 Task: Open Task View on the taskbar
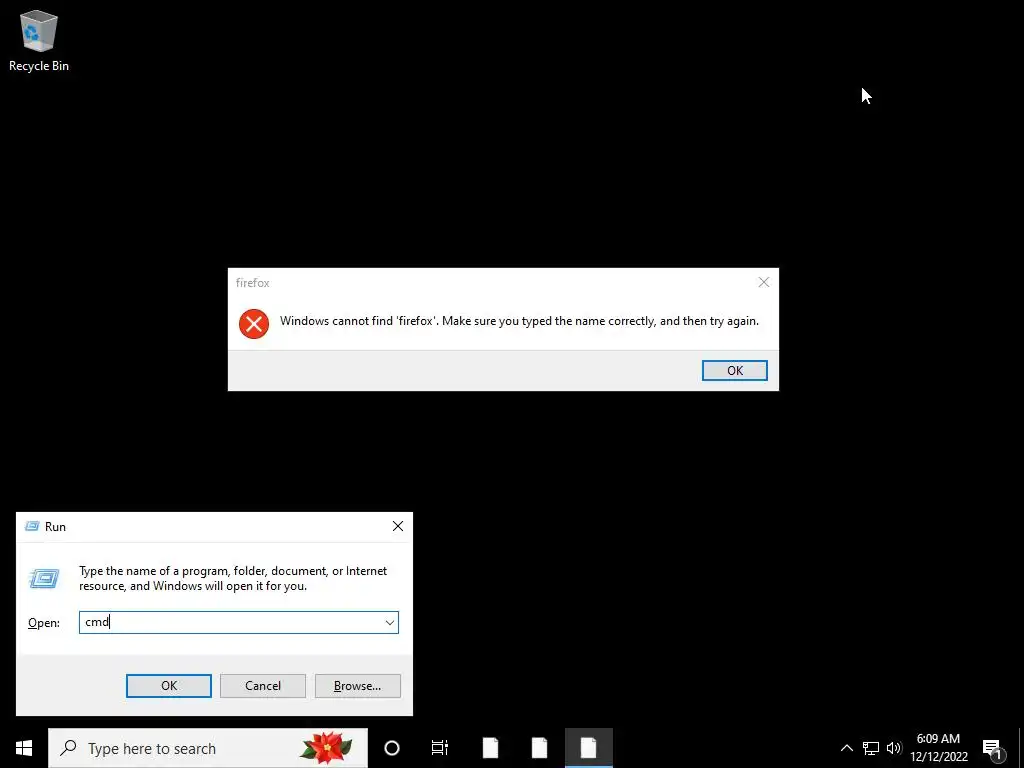pyautogui.click(x=440, y=748)
